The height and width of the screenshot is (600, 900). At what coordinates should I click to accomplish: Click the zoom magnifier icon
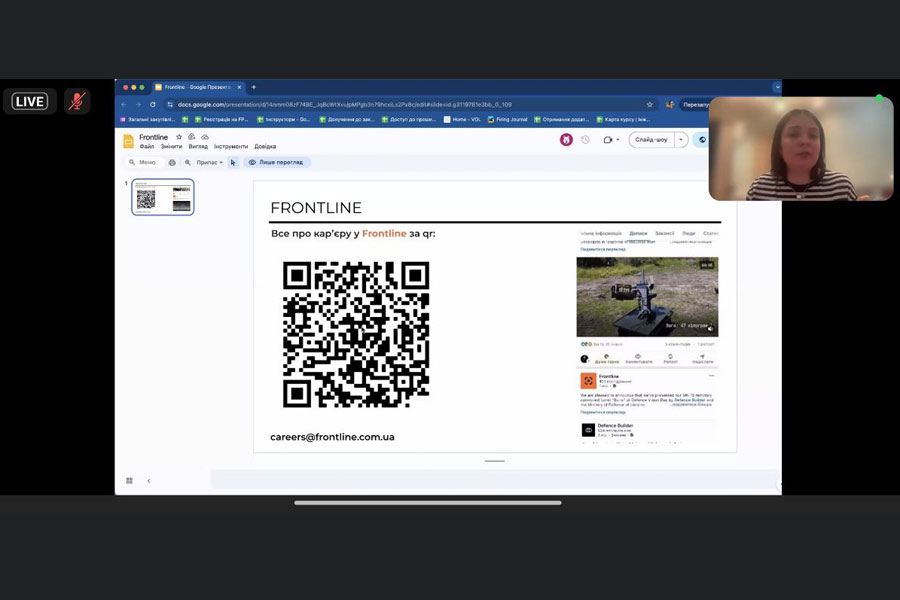coord(188,162)
